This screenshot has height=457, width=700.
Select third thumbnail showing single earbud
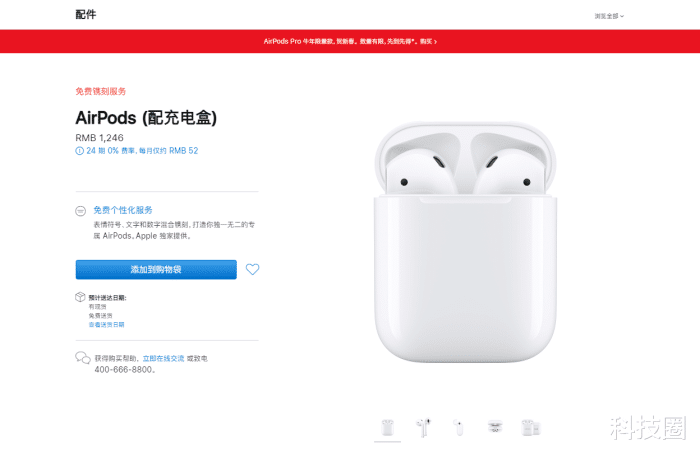pos(458,428)
